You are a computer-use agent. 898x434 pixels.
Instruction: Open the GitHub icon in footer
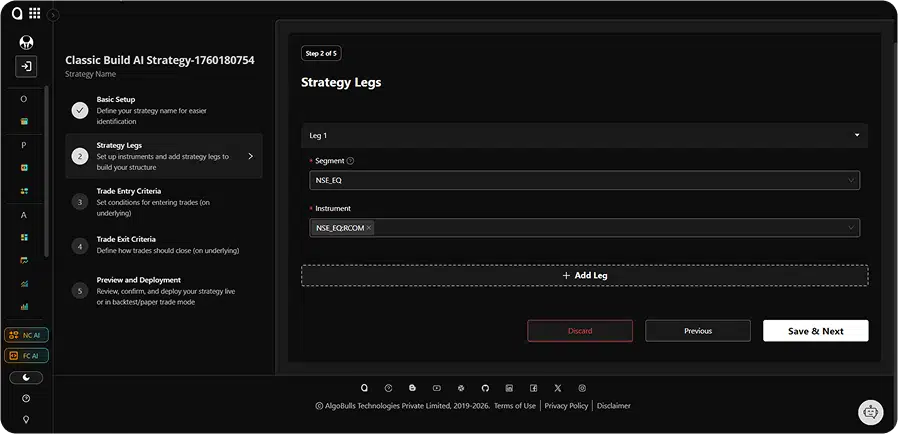click(x=485, y=388)
